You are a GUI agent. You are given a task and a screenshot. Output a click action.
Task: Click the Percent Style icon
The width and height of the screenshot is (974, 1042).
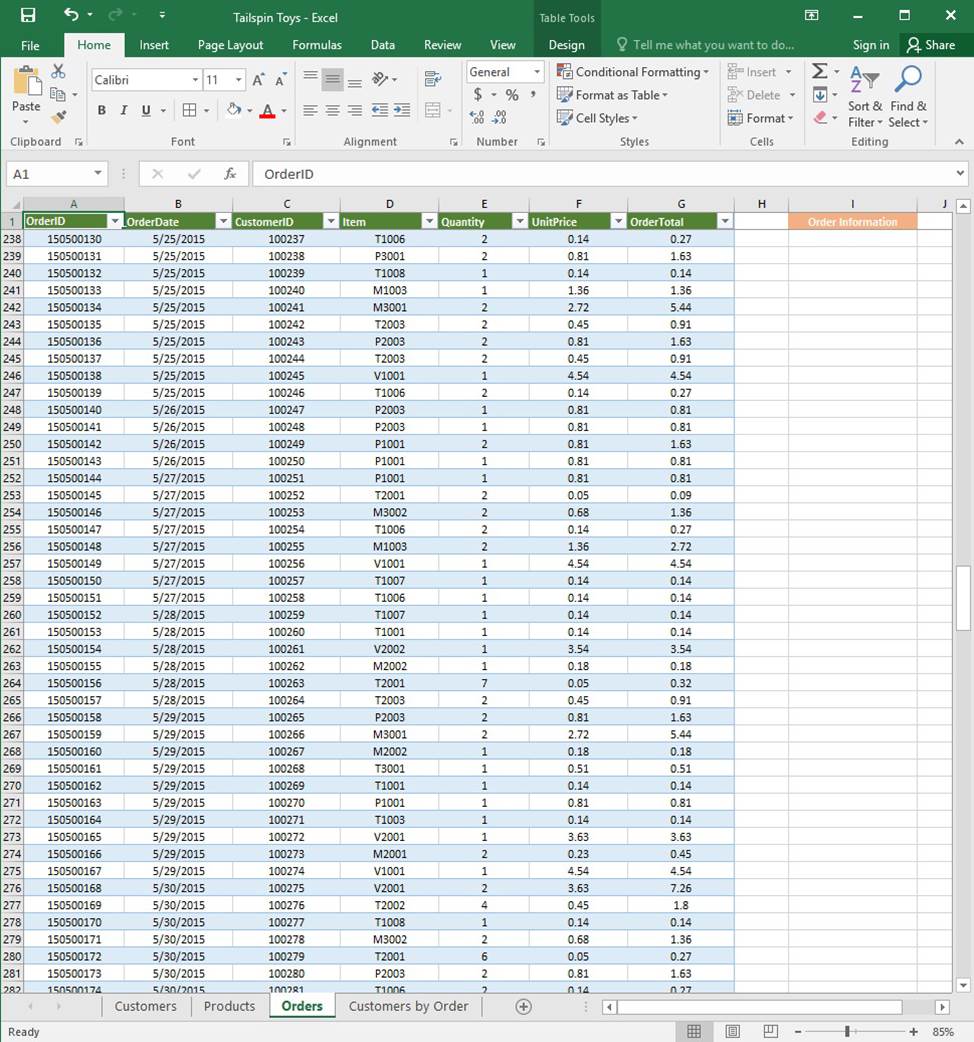(512, 95)
